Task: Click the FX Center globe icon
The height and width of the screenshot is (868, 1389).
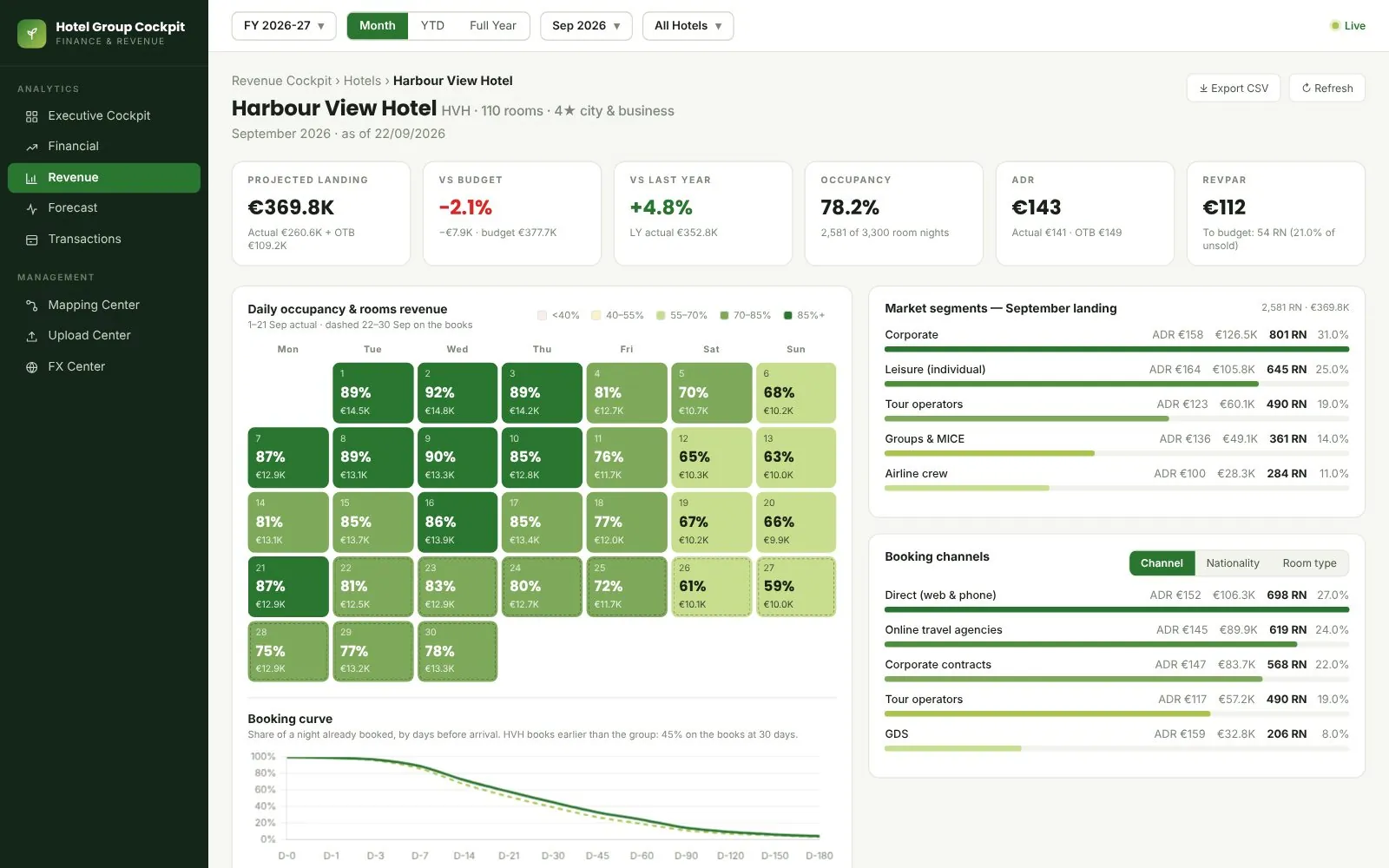Action: click(32, 367)
